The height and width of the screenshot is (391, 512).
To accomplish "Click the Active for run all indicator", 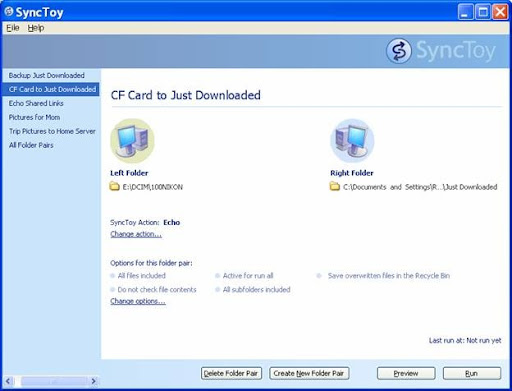I will (x=217, y=276).
